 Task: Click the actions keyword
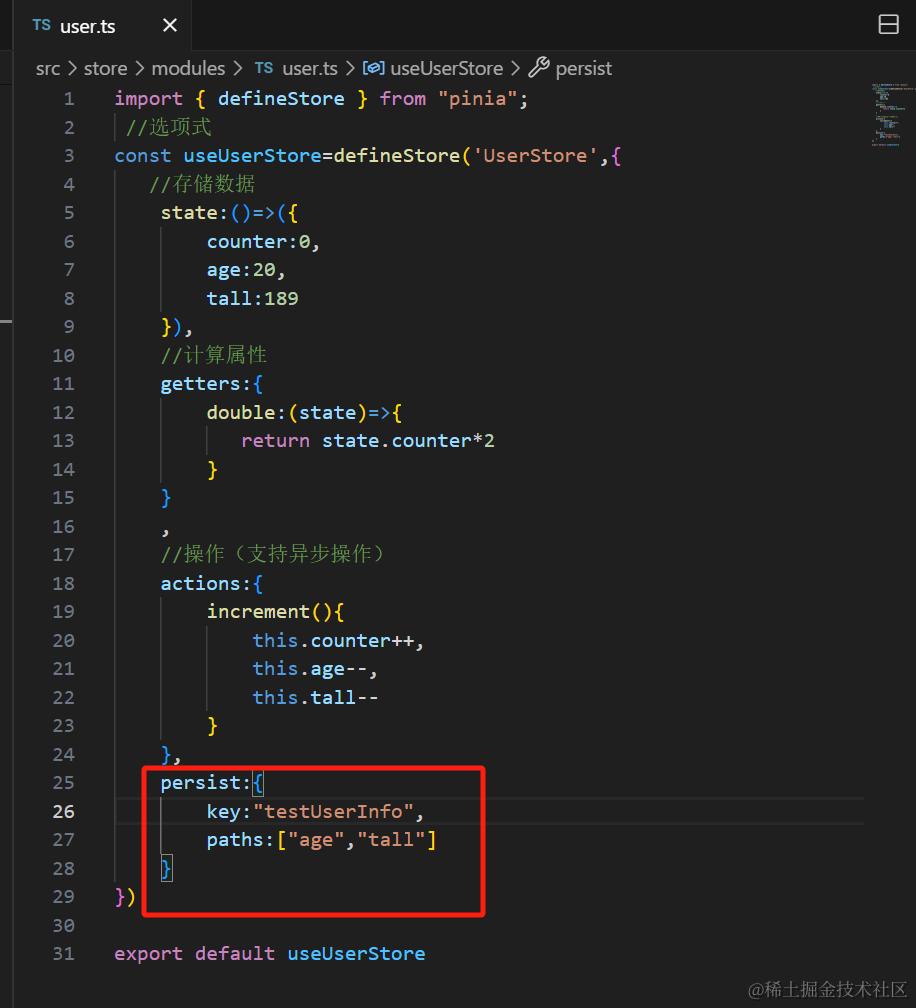tap(201, 583)
